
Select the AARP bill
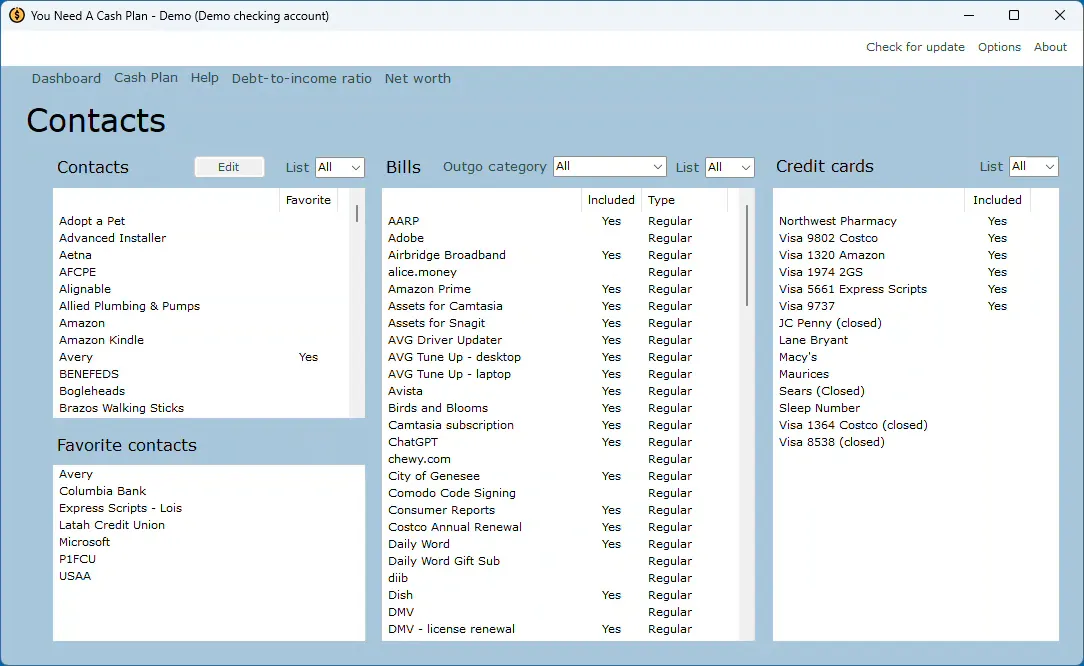click(404, 221)
